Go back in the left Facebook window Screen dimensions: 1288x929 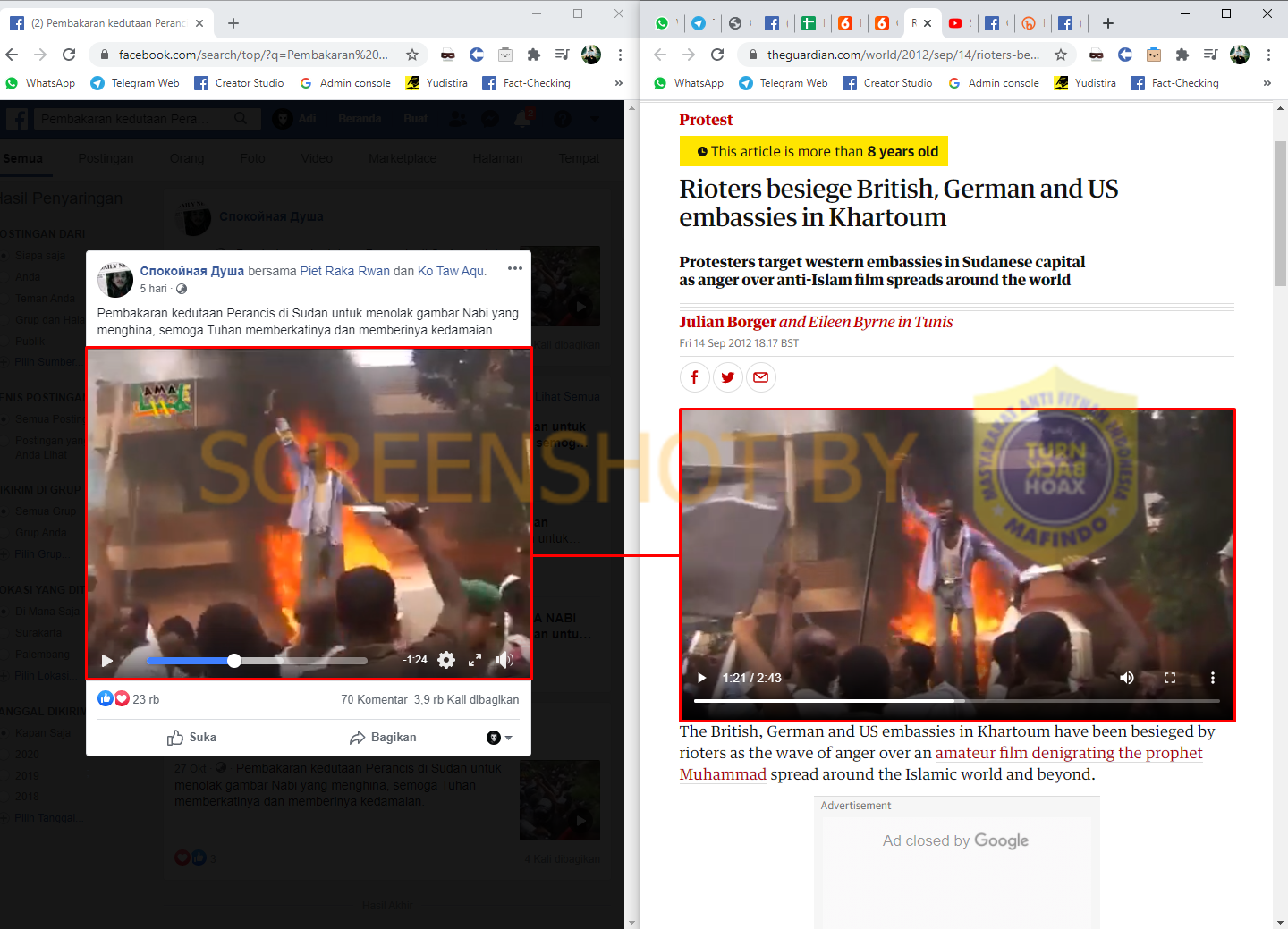coord(12,55)
